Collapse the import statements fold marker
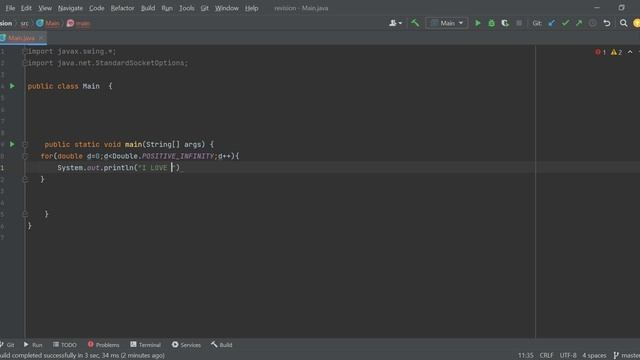This screenshot has width=640, height=360. click(24, 51)
